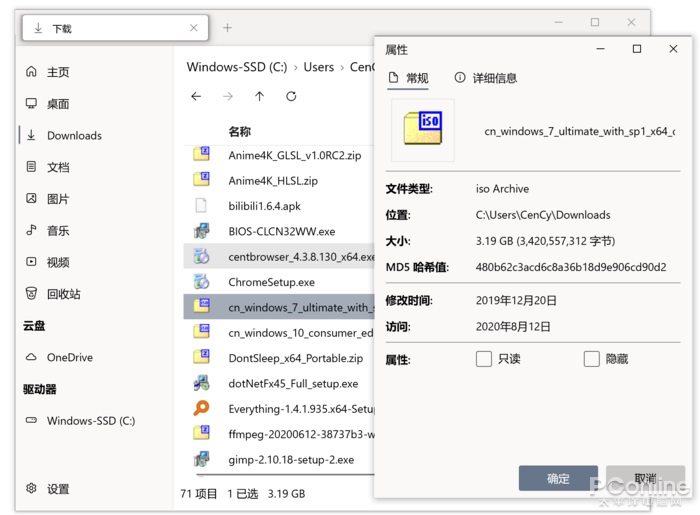
Task: Click Users in the breadcrumb path
Action: coord(319,67)
